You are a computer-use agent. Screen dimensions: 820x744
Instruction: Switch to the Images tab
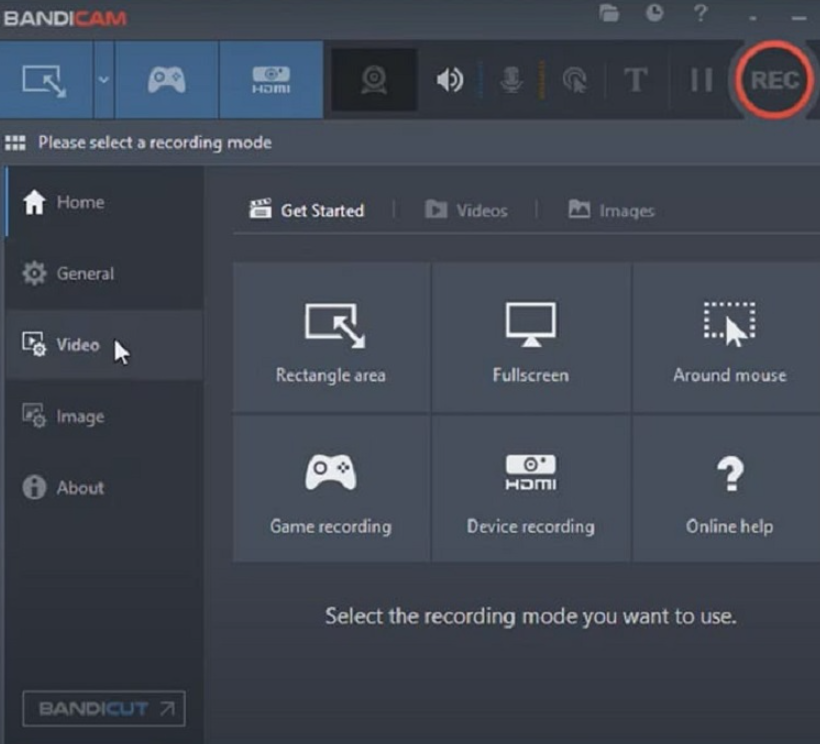[x=611, y=210]
